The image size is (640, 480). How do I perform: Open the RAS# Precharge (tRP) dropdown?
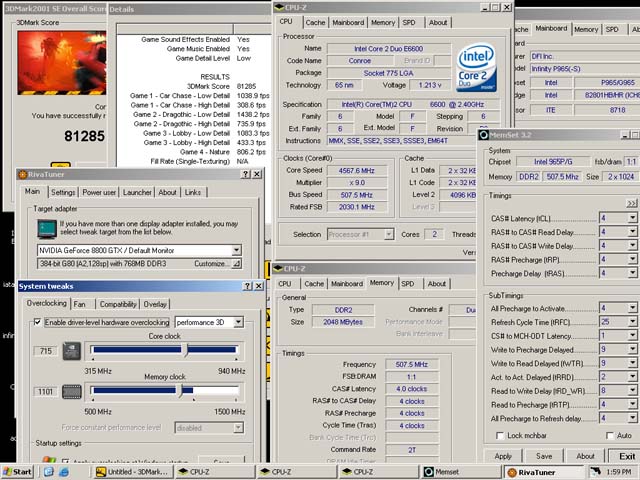(632, 259)
